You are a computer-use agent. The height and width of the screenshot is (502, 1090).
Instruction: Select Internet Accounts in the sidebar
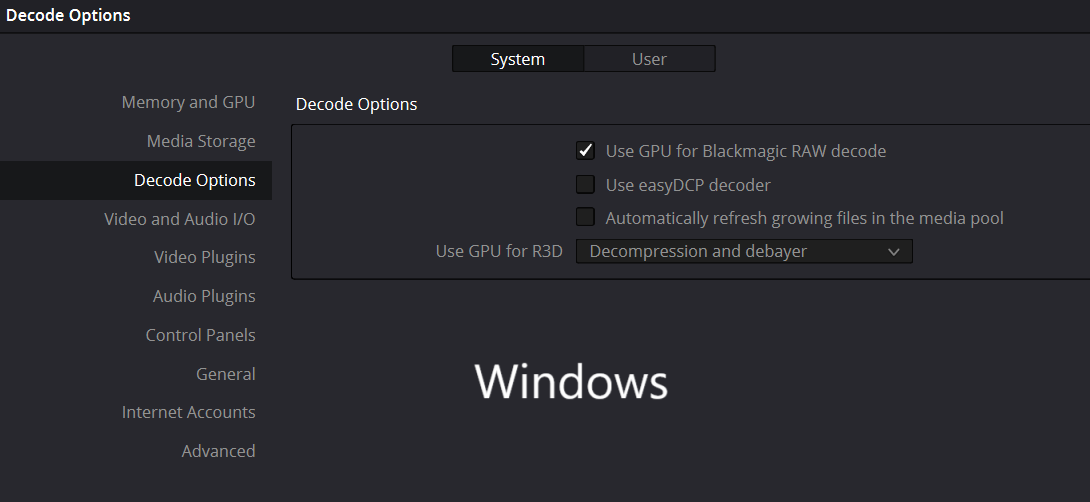coord(188,412)
